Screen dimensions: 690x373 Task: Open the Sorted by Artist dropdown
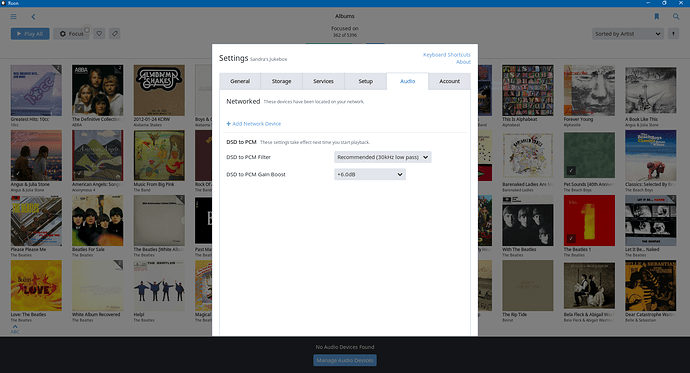pyautogui.click(x=628, y=33)
